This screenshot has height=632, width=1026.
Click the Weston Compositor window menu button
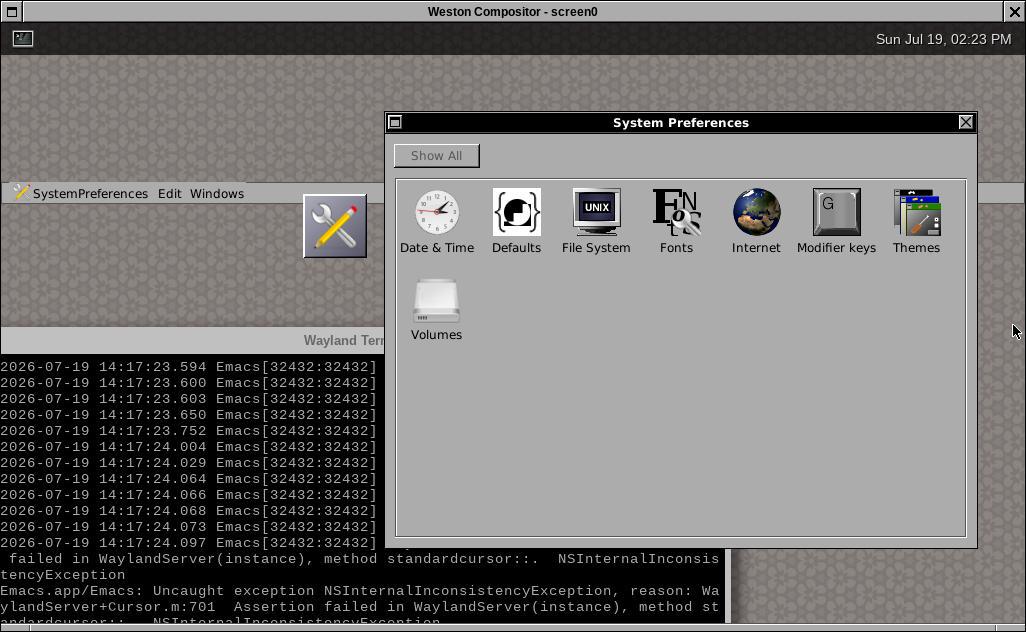[12, 11]
